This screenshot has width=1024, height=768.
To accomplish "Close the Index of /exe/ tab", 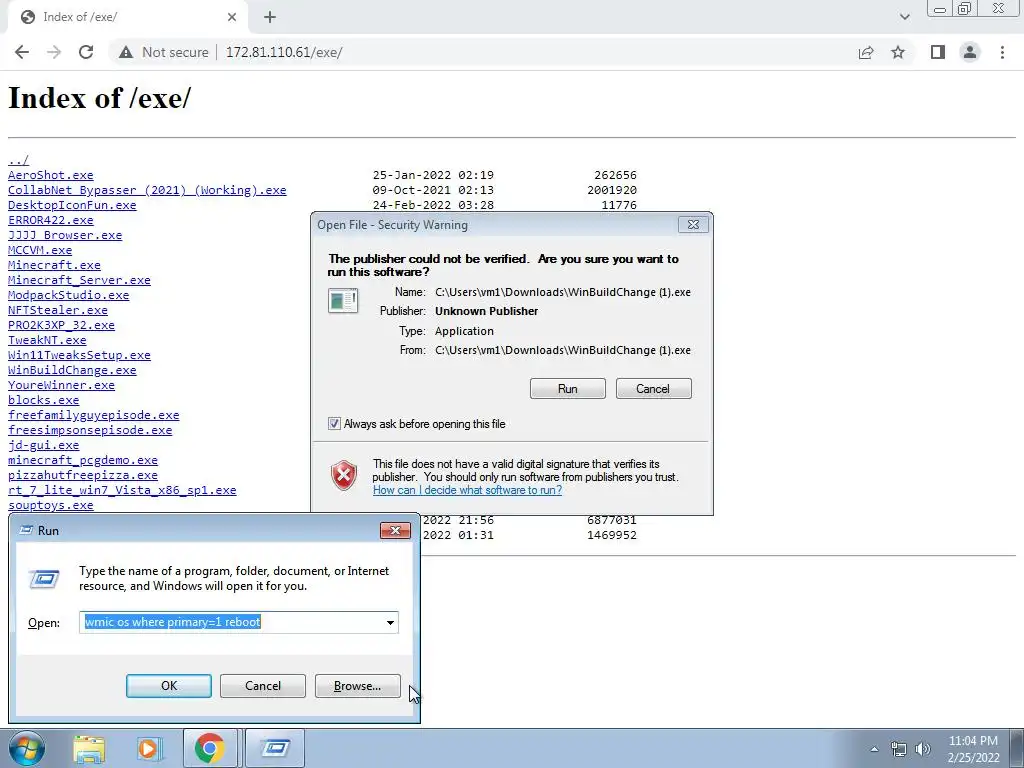I will click(232, 17).
